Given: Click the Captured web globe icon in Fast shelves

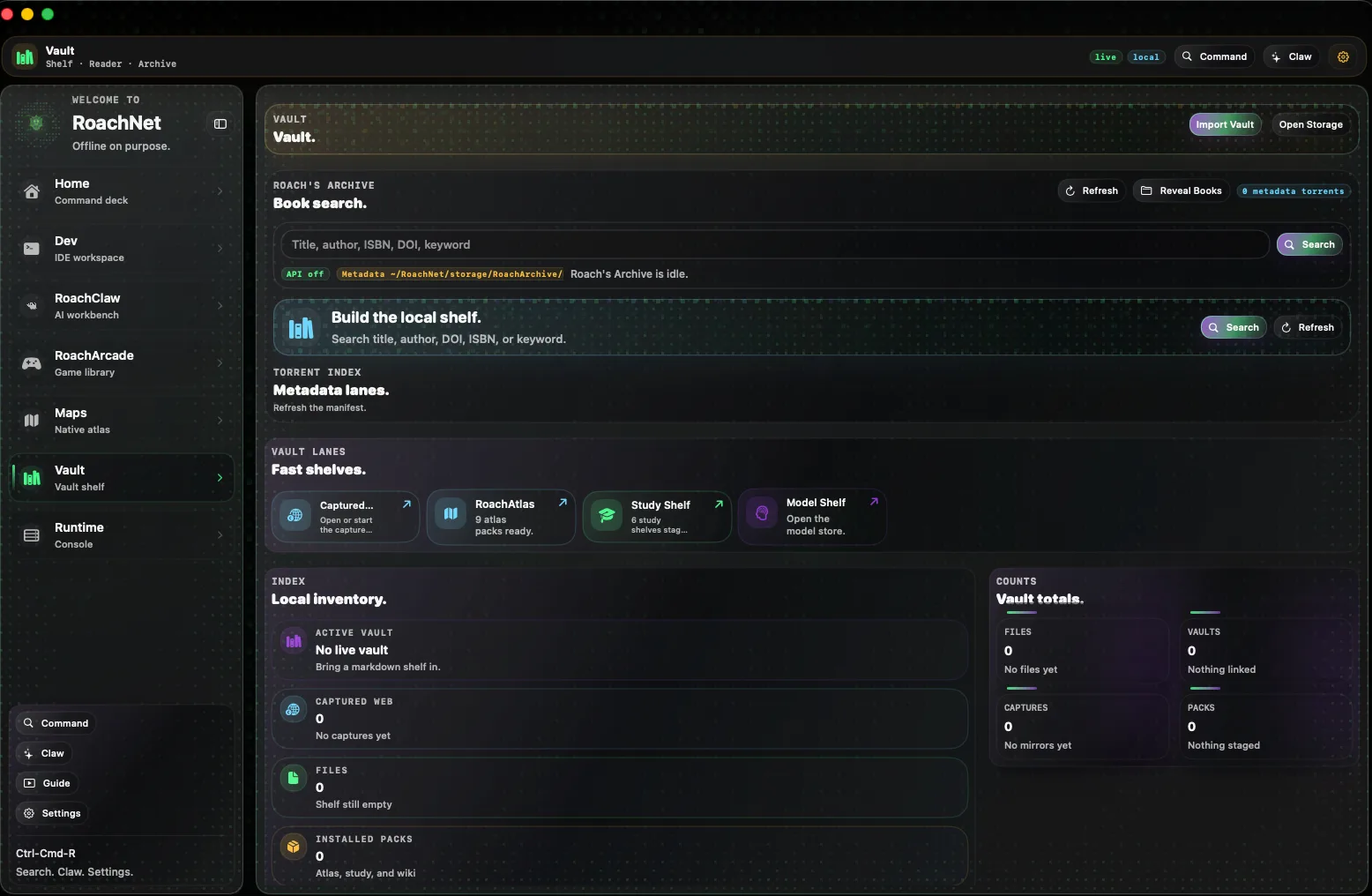Looking at the screenshot, I should click(x=295, y=515).
